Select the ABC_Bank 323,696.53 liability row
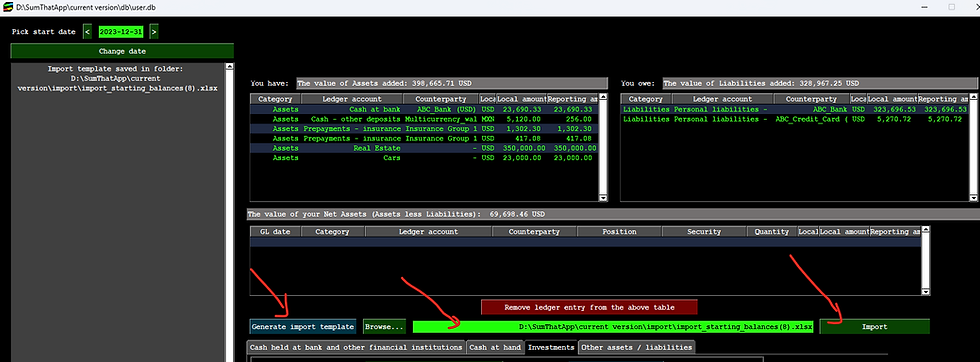980x362 pixels. [794, 109]
